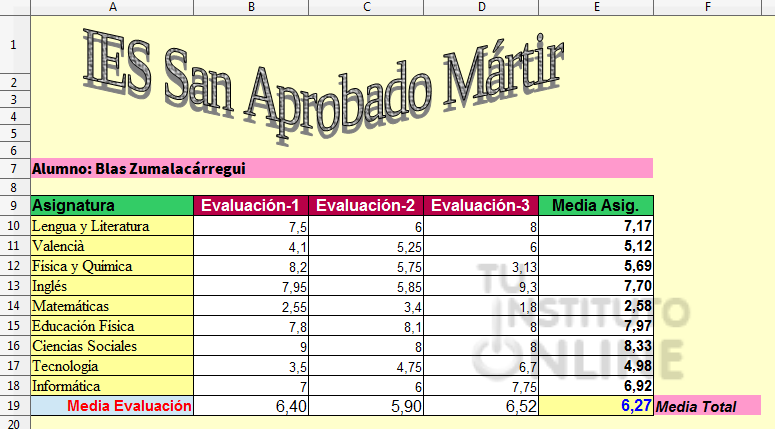This screenshot has width=775, height=429.
Task: Select row 7 header
Action: click(x=15, y=169)
